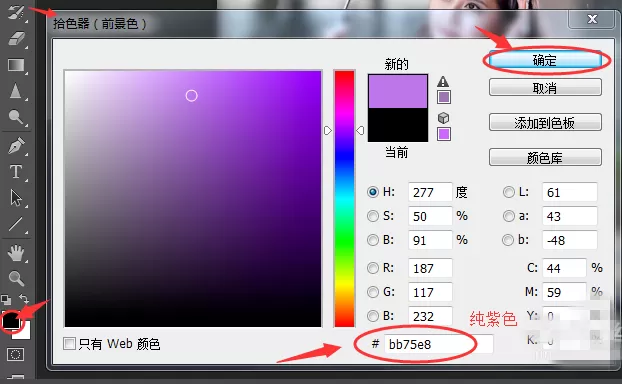Click the vertical hue spectrum slider
The image size is (622, 384).
344,199
